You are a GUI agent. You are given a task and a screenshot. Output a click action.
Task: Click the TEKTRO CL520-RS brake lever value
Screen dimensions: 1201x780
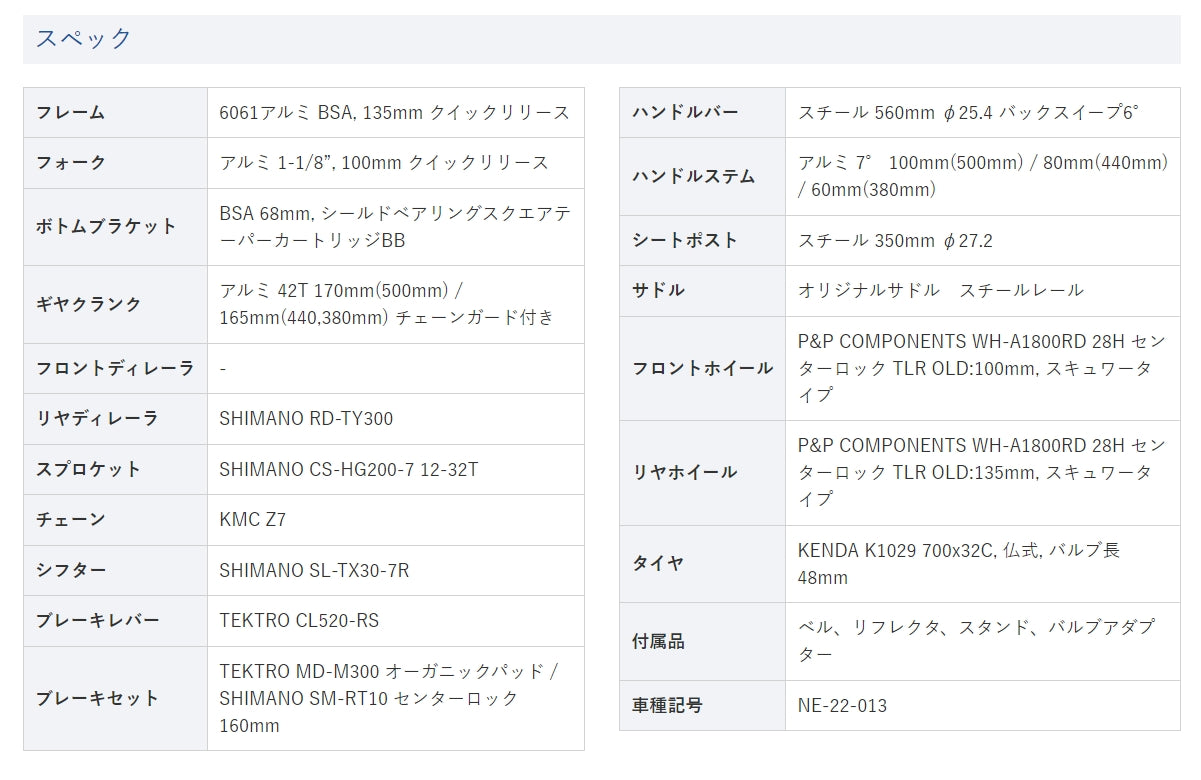(x=299, y=621)
